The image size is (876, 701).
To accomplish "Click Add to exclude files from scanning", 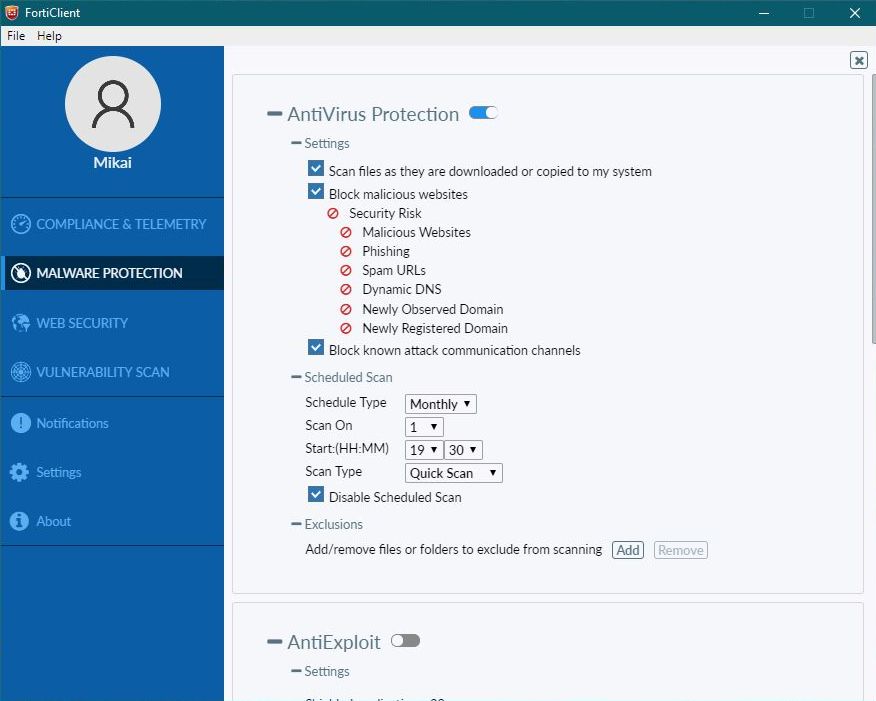I will click(628, 550).
